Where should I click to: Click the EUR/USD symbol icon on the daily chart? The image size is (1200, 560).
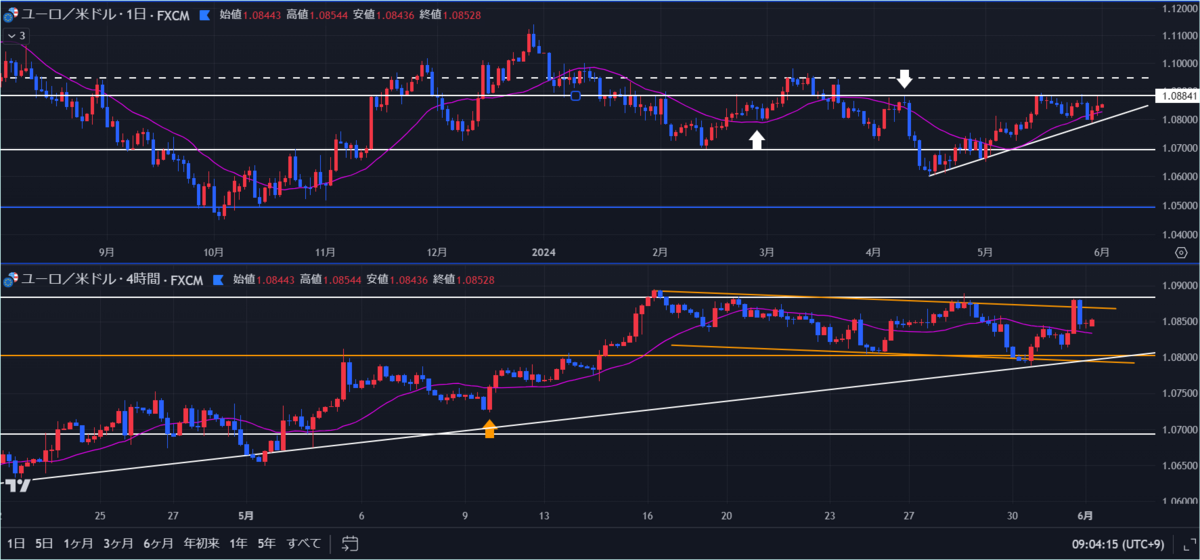pyautogui.click(x=10, y=16)
